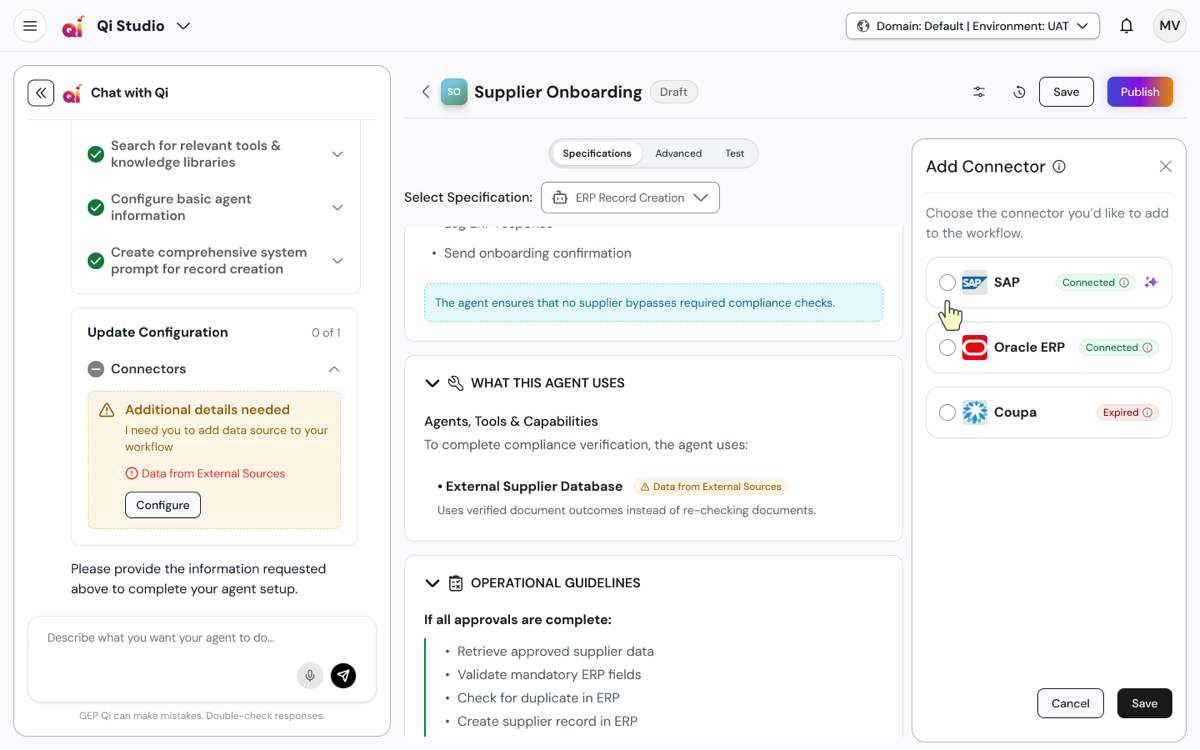Click the Expired status badge on Coupa

[x=1127, y=413]
